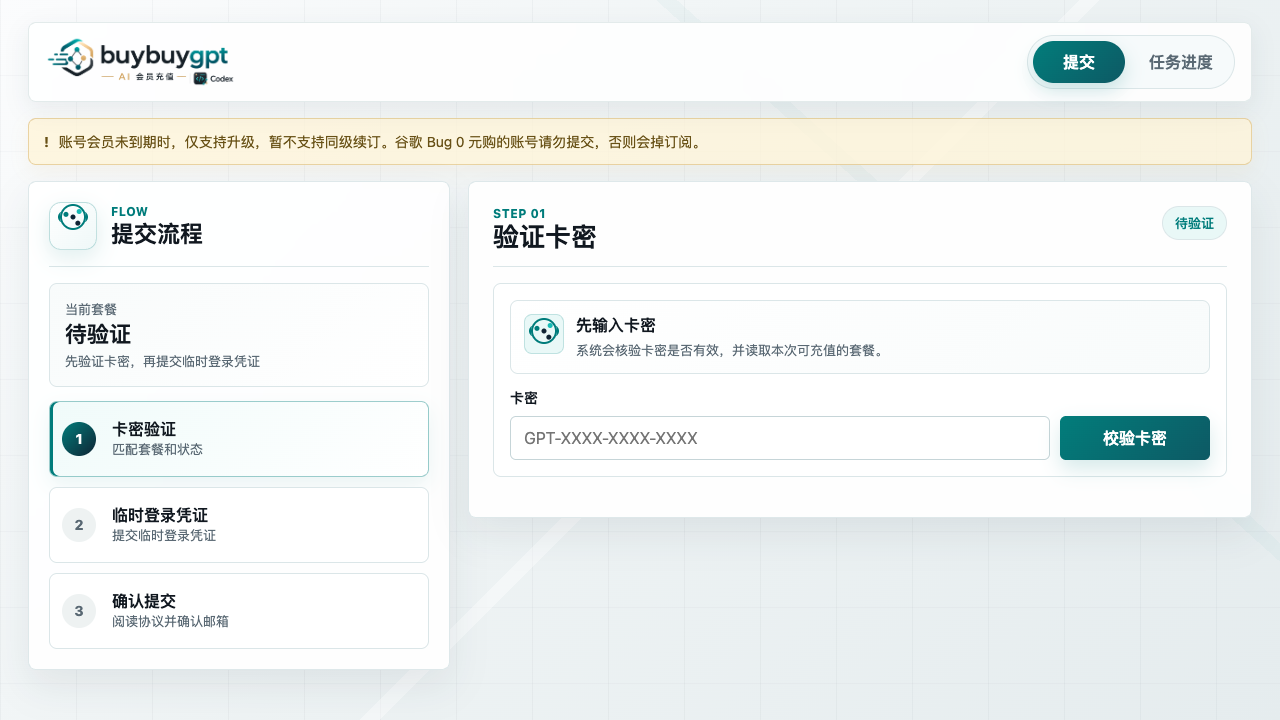Click the number 1 step circle
Viewport: 1280px width, 720px height.
pos(79,439)
